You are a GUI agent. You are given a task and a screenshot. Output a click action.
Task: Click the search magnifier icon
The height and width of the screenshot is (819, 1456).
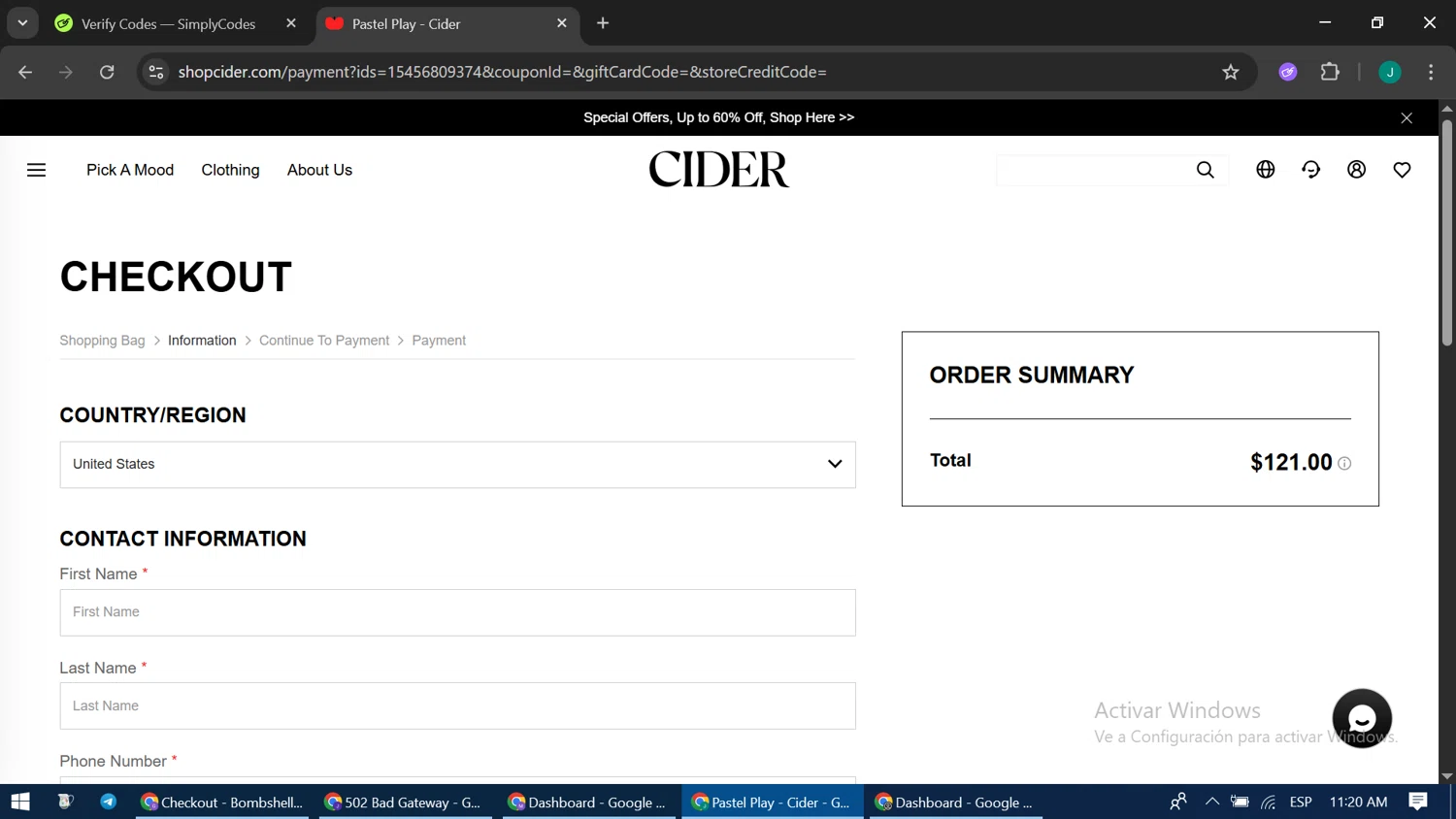coord(1206,170)
